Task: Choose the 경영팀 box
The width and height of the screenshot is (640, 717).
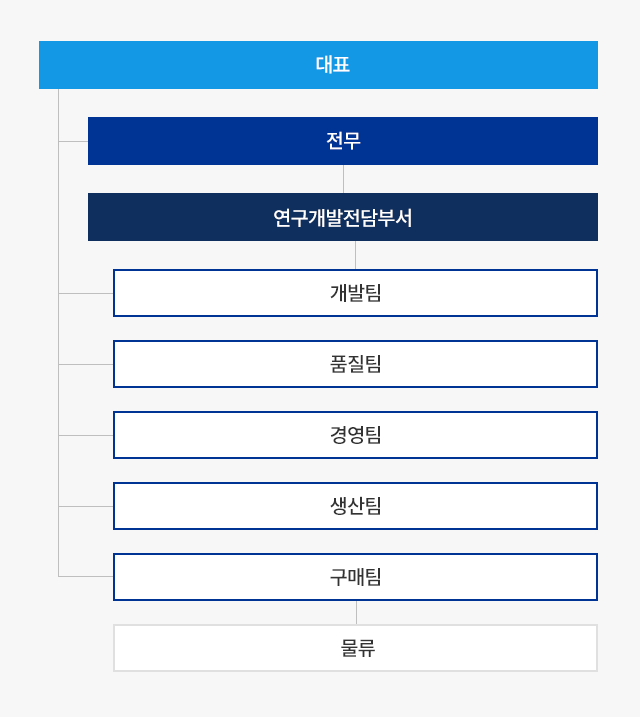Action: [355, 435]
